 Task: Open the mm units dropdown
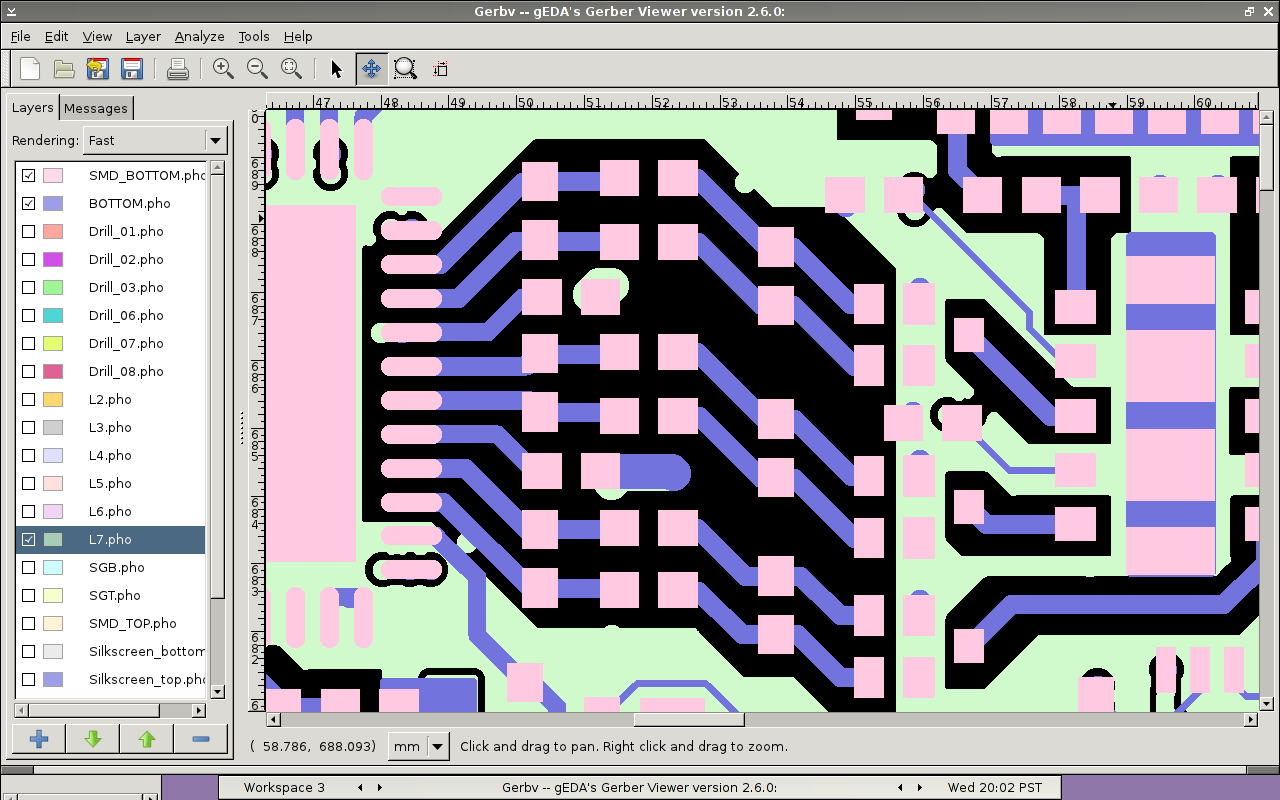pos(437,746)
